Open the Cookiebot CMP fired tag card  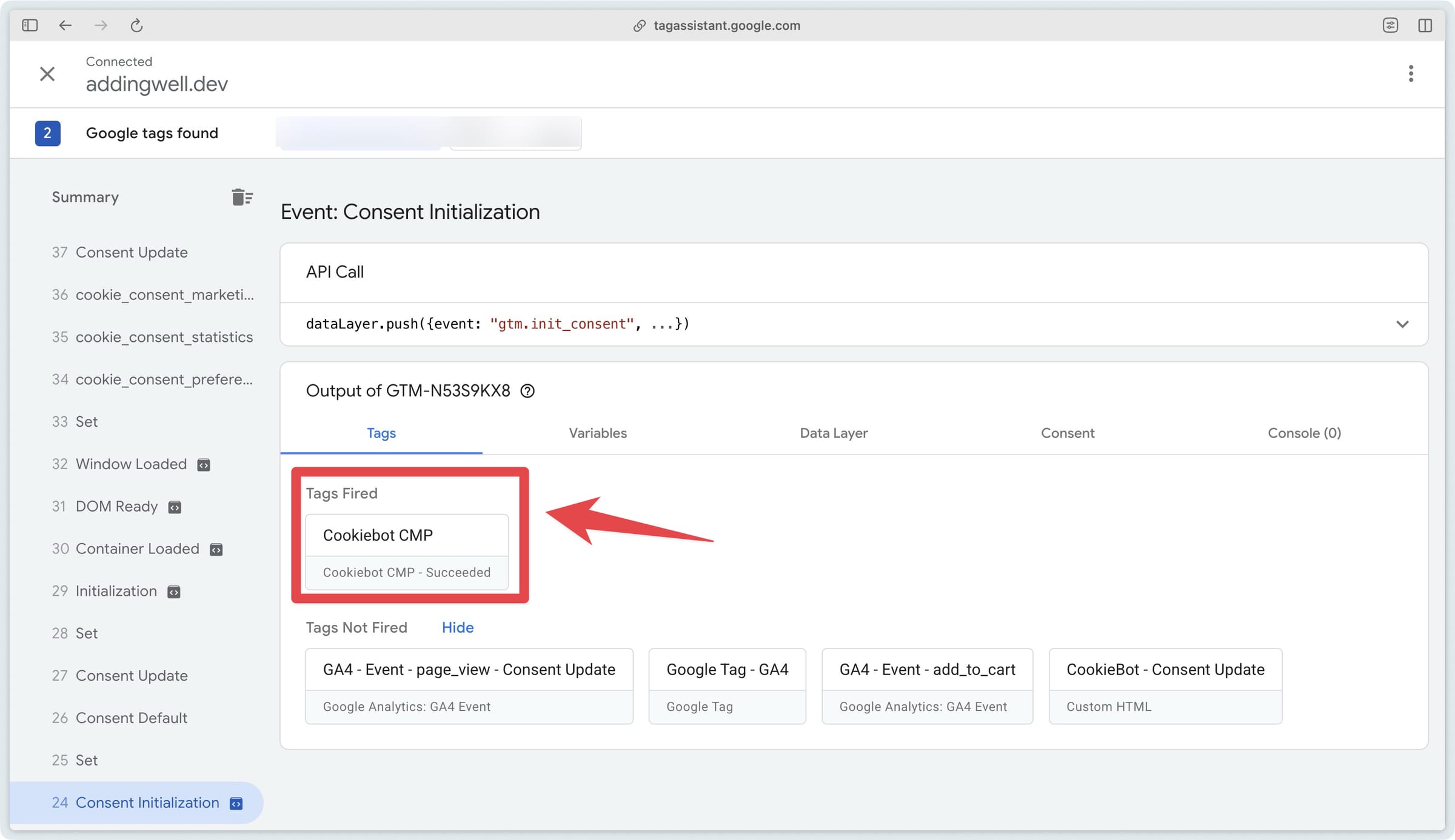tap(407, 552)
